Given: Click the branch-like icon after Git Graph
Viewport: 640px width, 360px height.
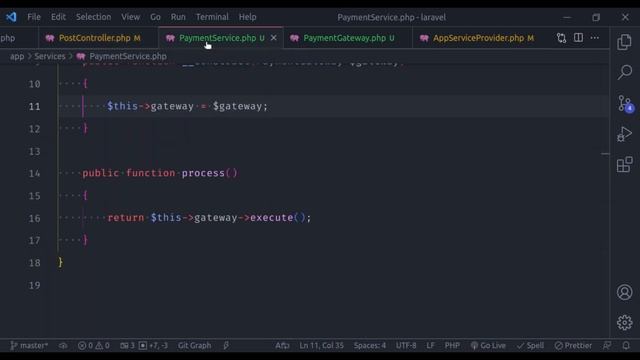Looking at the screenshot, I should (226, 345).
